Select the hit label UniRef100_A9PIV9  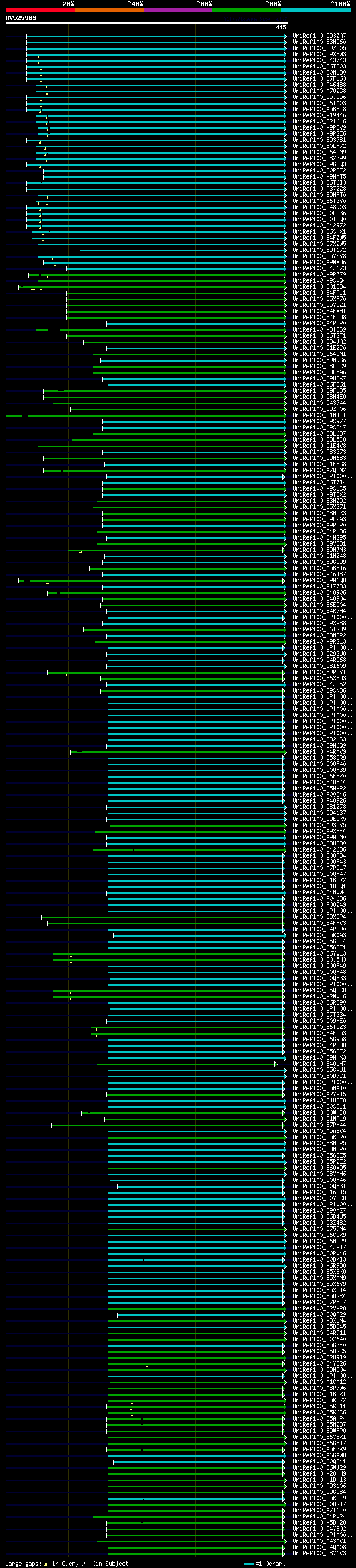[x=319, y=128]
